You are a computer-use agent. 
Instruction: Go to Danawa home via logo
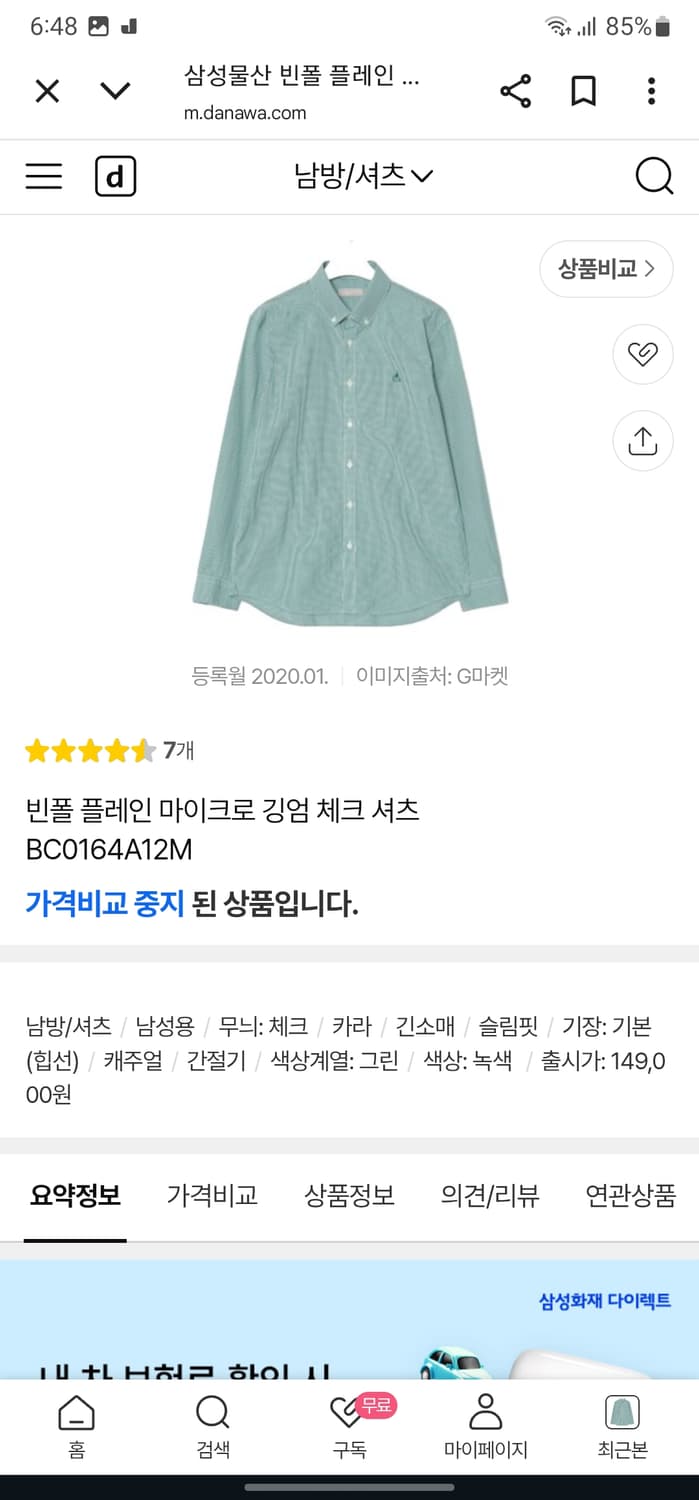115,177
